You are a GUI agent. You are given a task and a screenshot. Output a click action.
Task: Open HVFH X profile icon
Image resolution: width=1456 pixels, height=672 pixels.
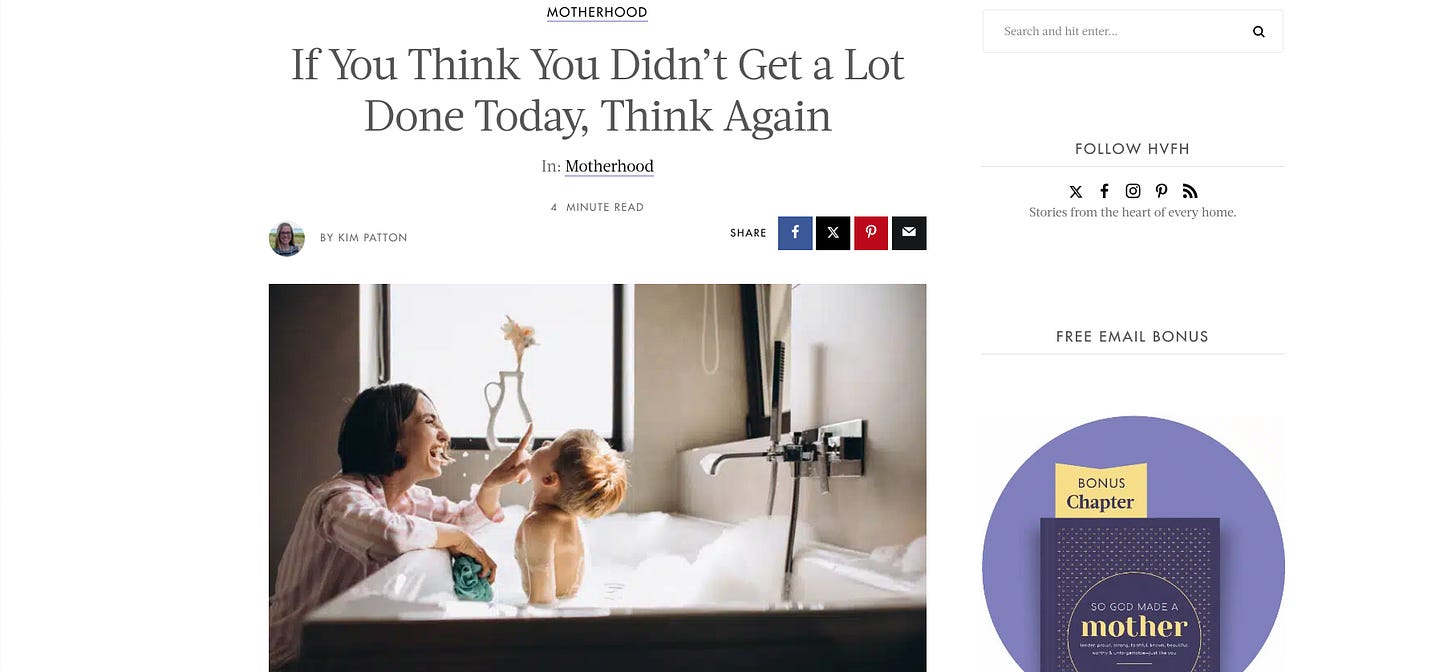tap(1076, 191)
